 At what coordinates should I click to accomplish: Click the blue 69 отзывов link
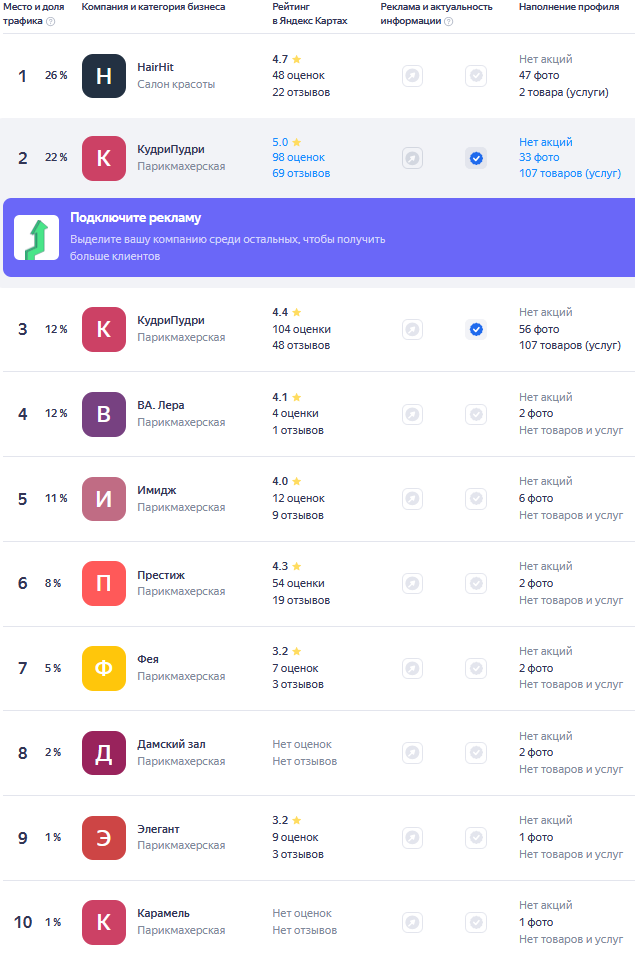pyautogui.click(x=301, y=173)
